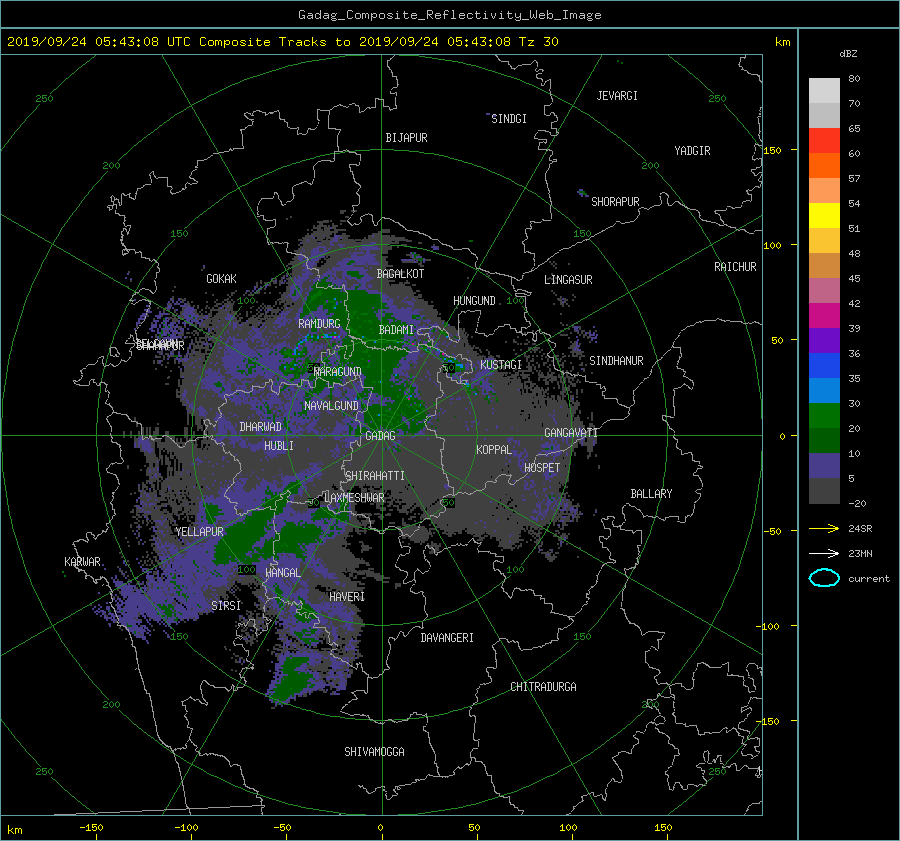This screenshot has height=841, width=900.
Task: Click the cyan ellipse 'current' legend icon
Action: click(824, 578)
